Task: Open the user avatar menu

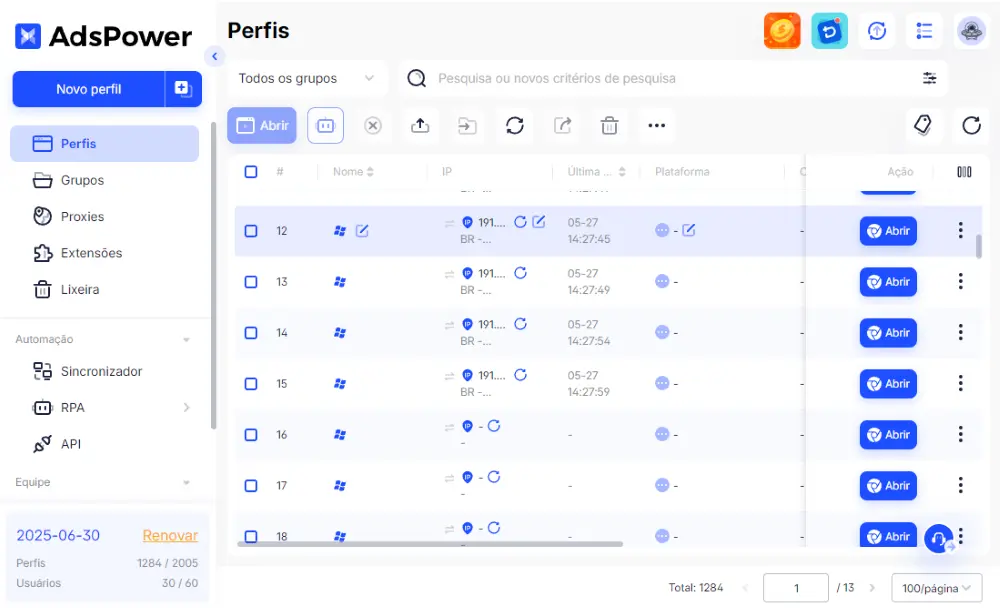Action: tap(971, 31)
